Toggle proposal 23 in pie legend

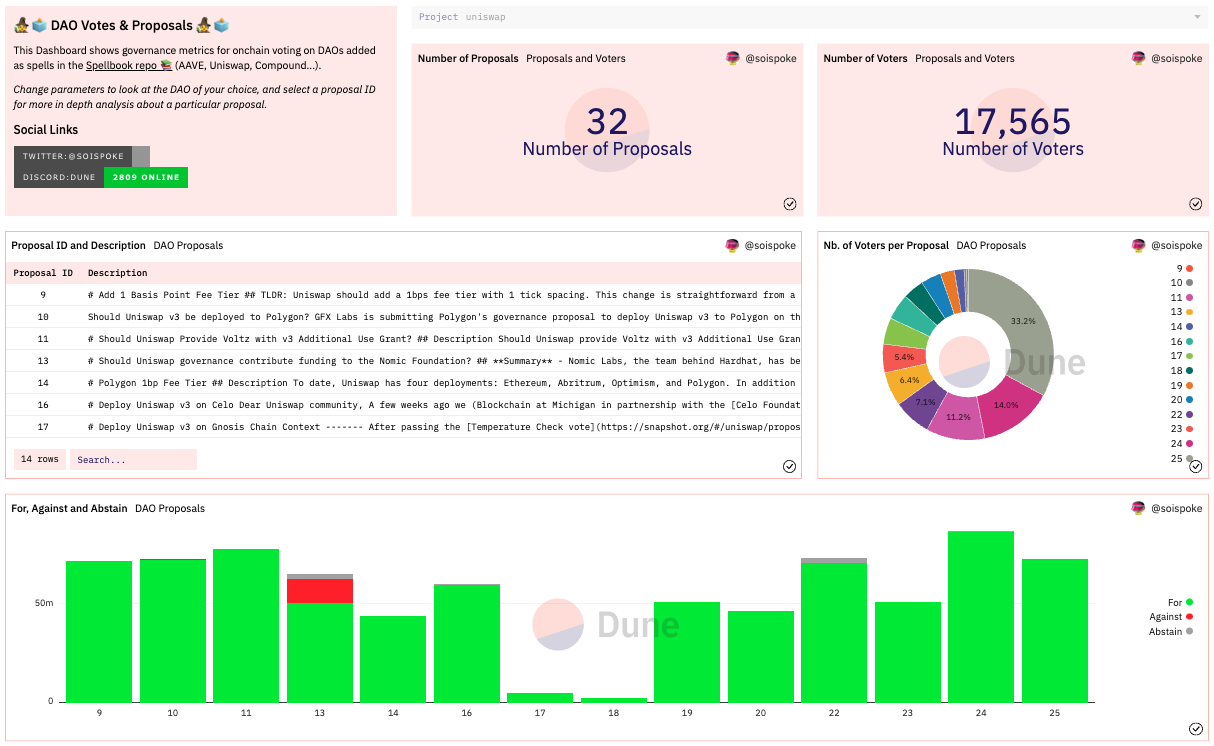click(1181, 429)
